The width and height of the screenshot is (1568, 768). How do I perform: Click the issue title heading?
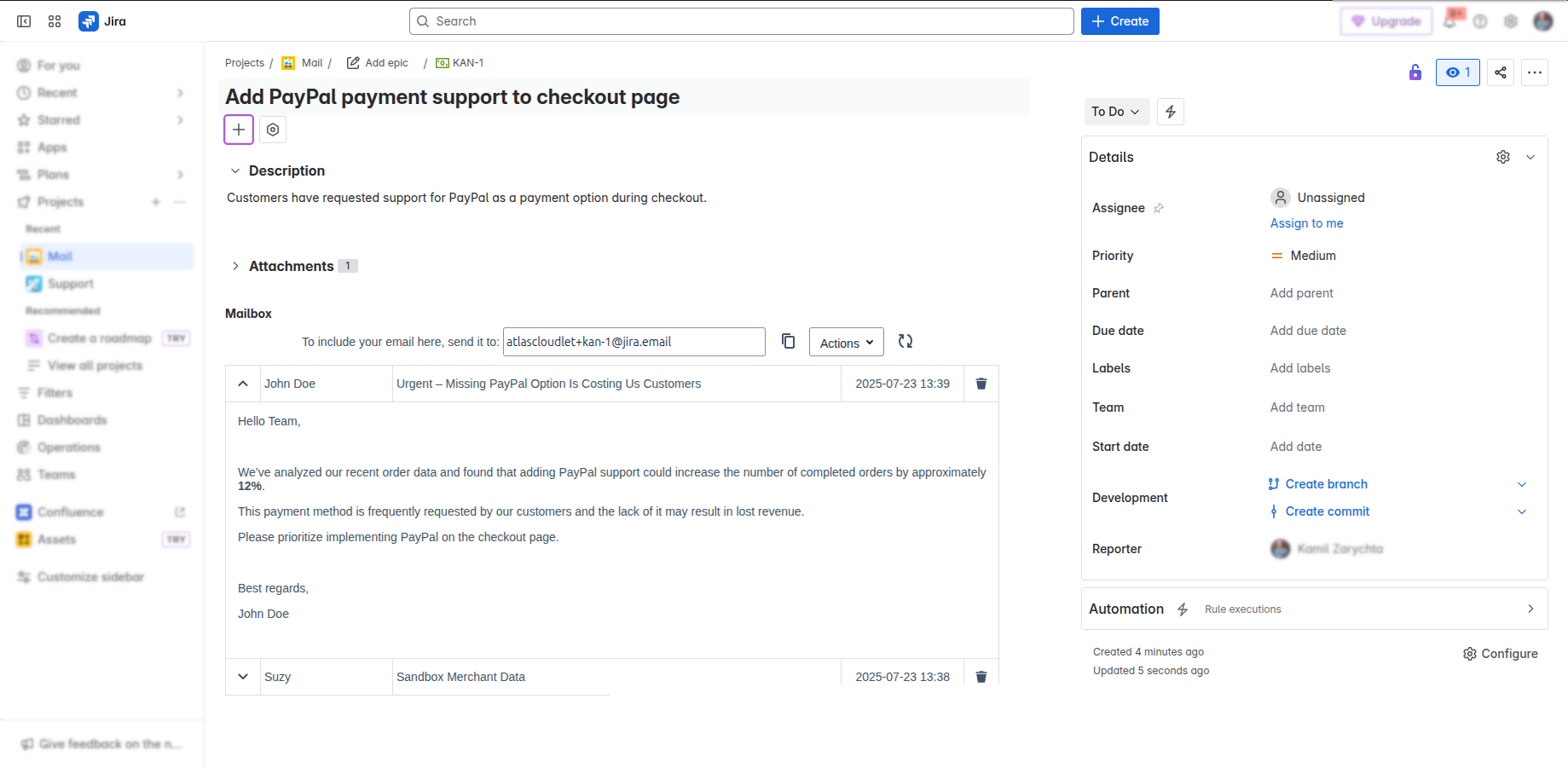pos(453,97)
